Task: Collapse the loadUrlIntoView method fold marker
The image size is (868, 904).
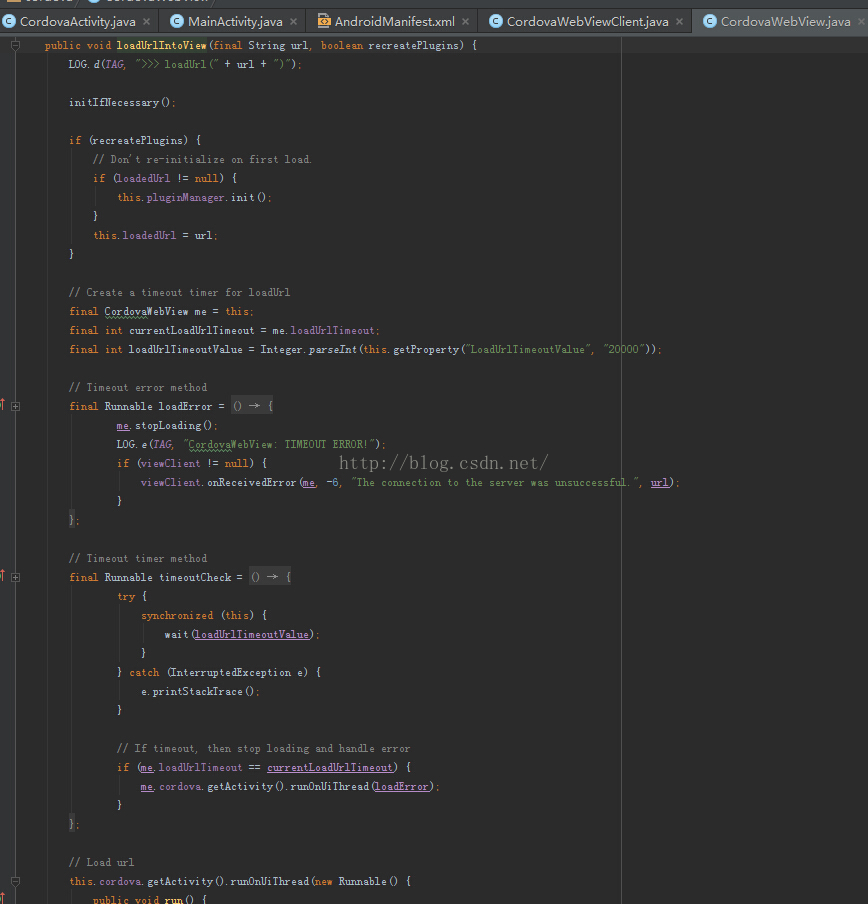Action: (16, 46)
